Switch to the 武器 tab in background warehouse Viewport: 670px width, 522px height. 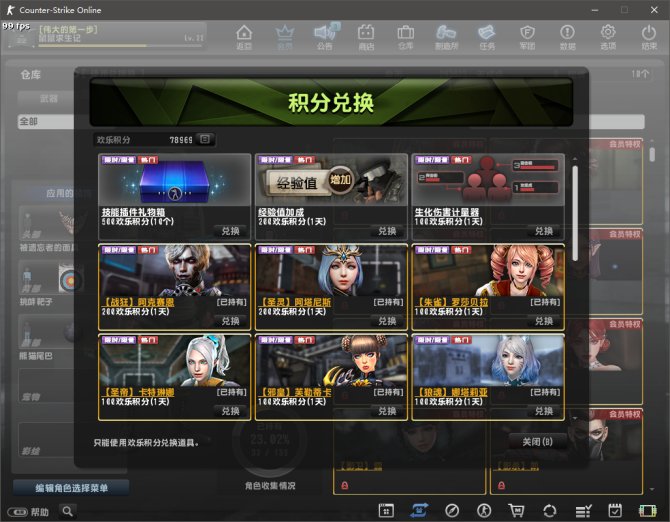click(x=49, y=99)
